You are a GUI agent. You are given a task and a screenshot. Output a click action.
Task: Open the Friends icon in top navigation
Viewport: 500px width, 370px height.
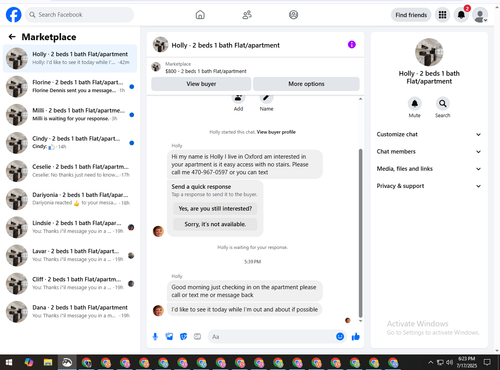pos(247,15)
